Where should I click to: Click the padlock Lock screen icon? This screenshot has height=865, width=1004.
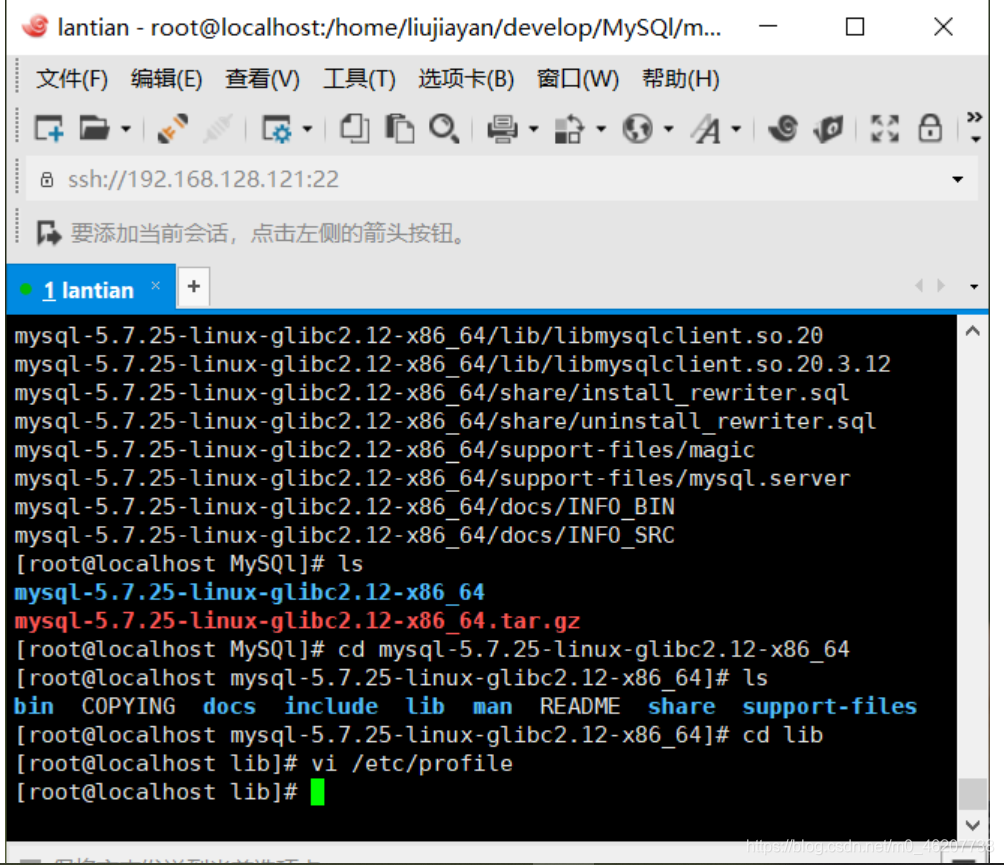(930, 128)
